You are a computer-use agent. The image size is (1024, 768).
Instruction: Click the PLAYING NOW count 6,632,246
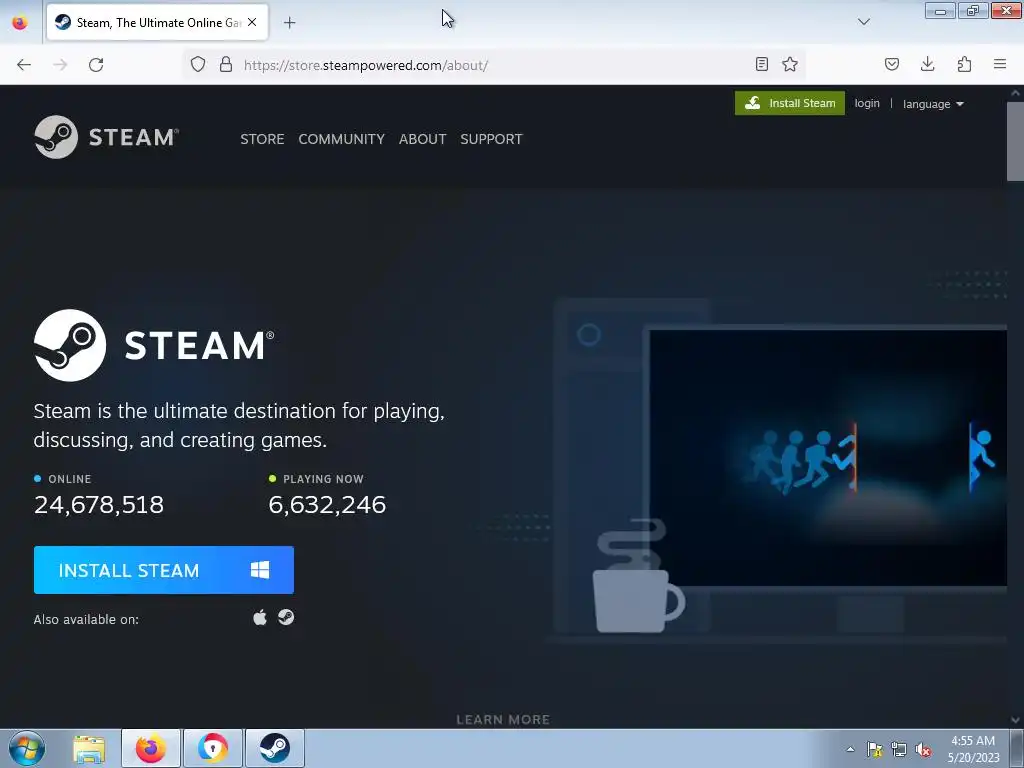[x=327, y=504]
